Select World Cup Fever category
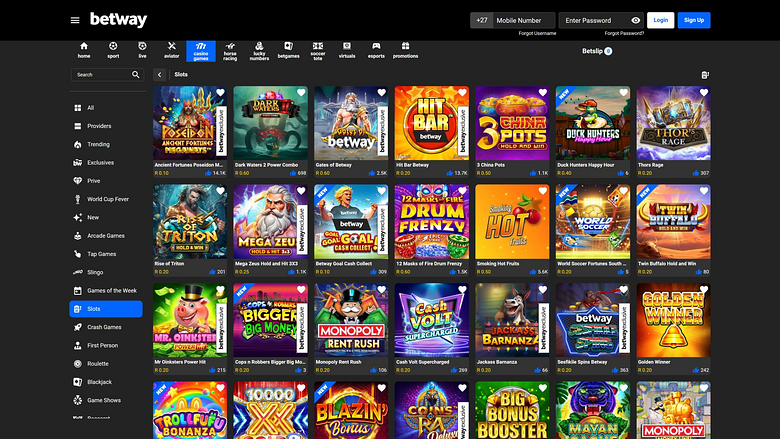The width and height of the screenshot is (780, 439). [x=106, y=199]
